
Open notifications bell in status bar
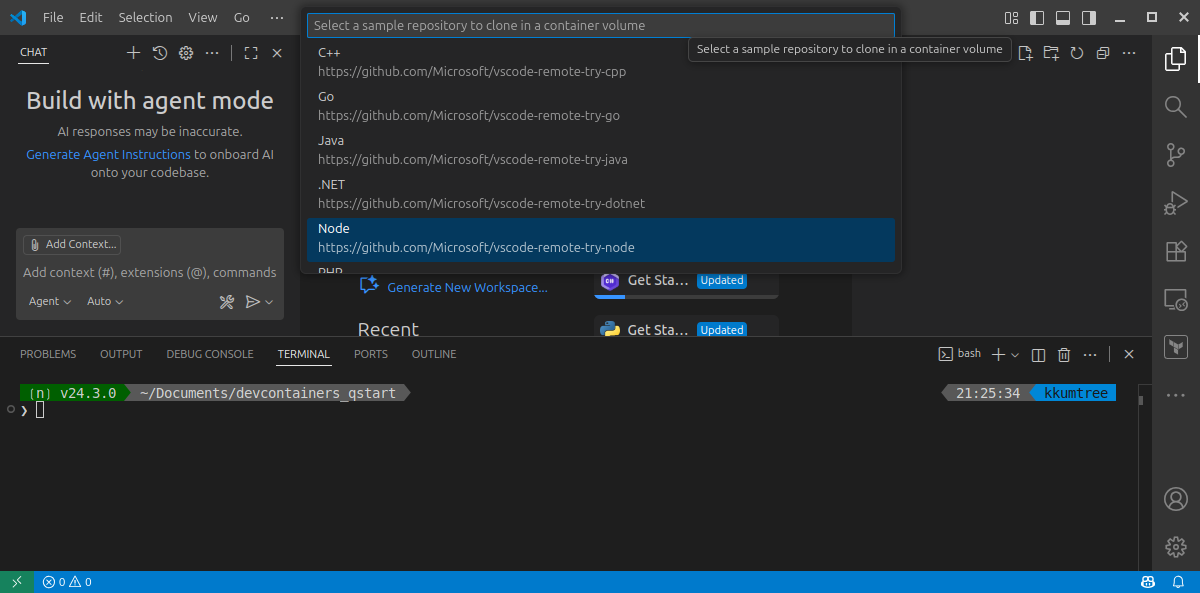tap(1178, 582)
